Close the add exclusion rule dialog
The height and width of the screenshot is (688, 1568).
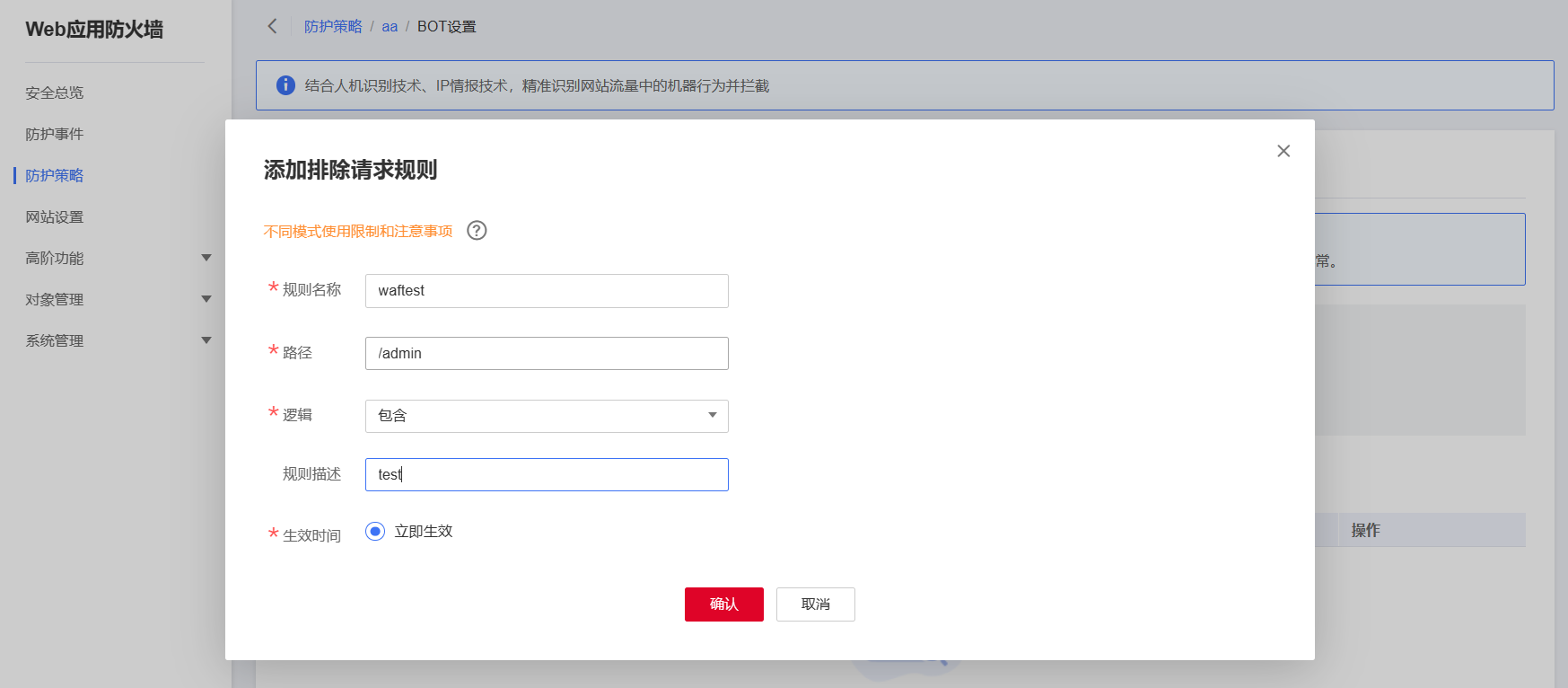[1283, 151]
